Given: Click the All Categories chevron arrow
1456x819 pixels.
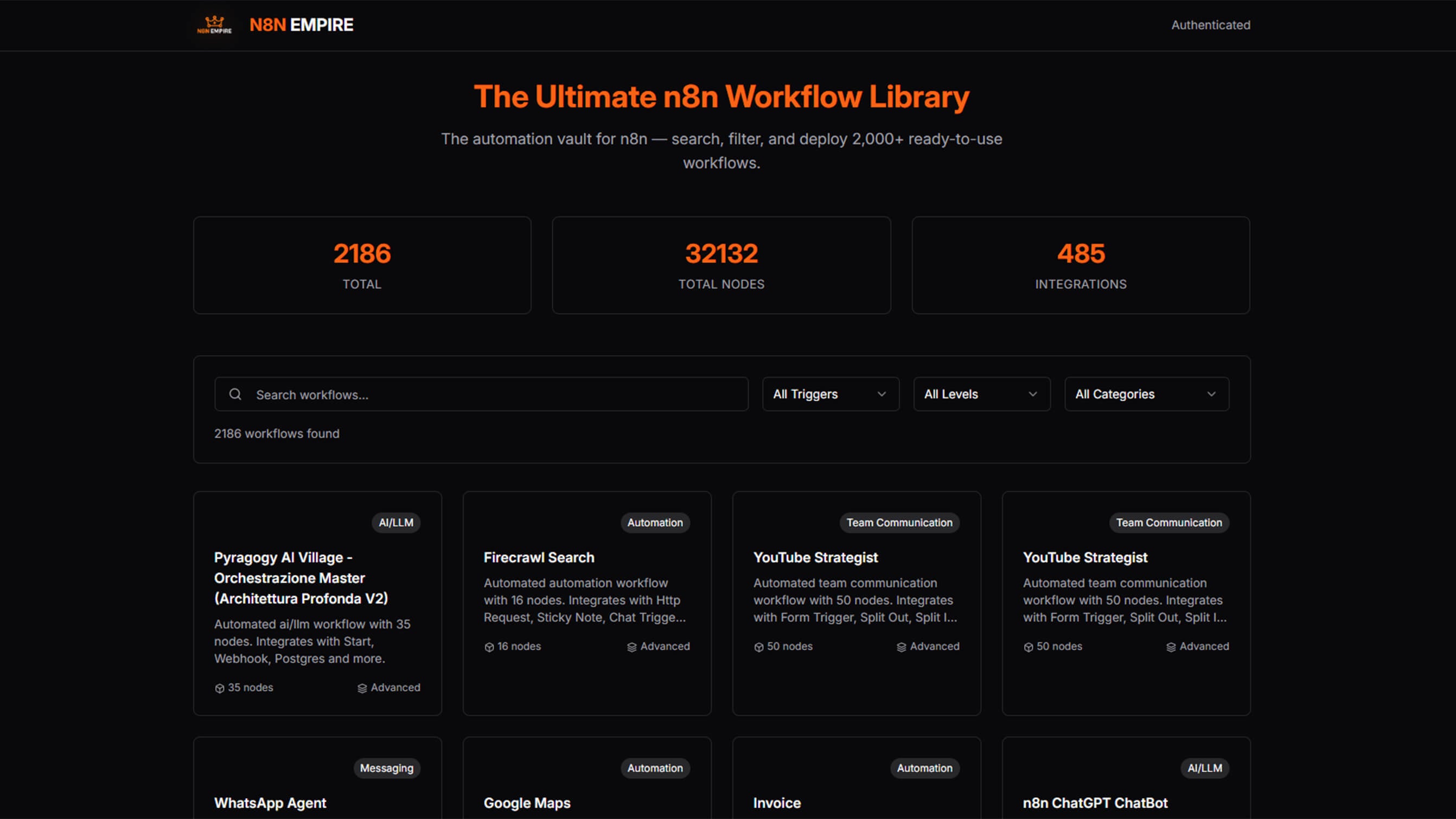Looking at the screenshot, I should [1211, 394].
